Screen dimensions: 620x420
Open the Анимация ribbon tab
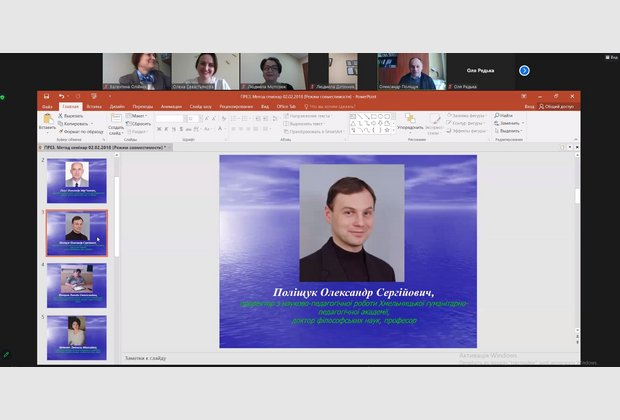[x=171, y=106]
